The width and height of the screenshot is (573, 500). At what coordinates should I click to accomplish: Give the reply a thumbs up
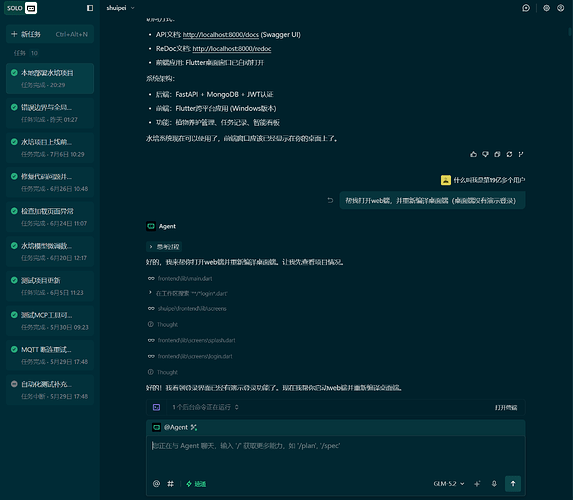474,154
